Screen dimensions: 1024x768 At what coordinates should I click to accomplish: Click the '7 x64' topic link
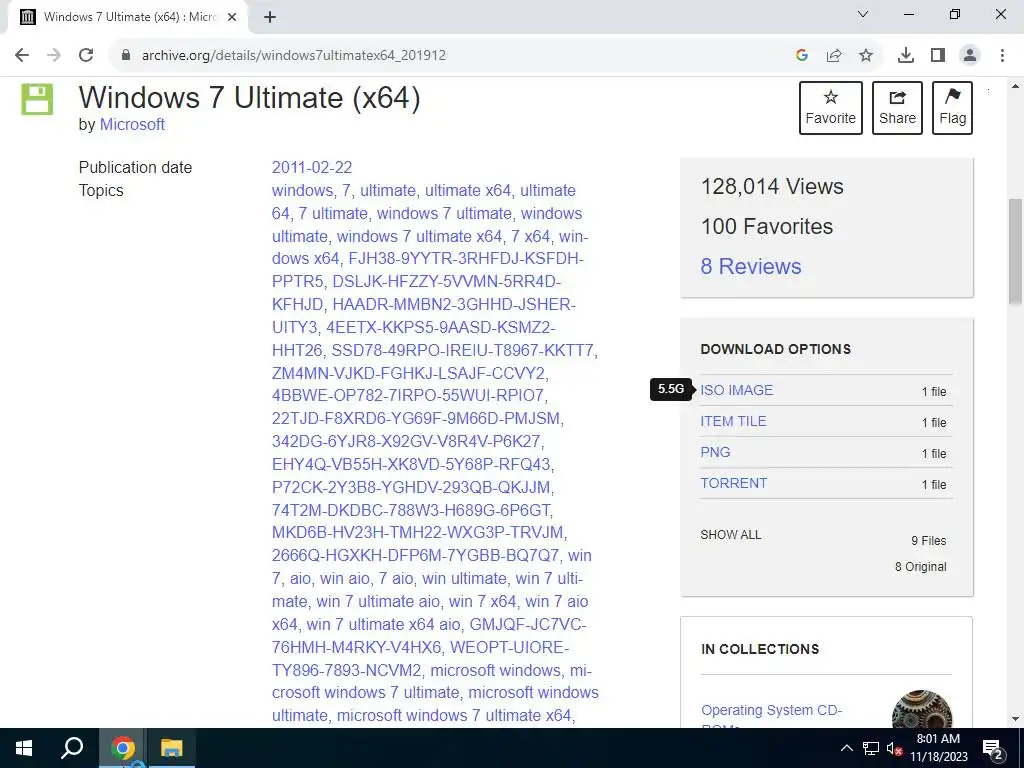coord(530,236)
